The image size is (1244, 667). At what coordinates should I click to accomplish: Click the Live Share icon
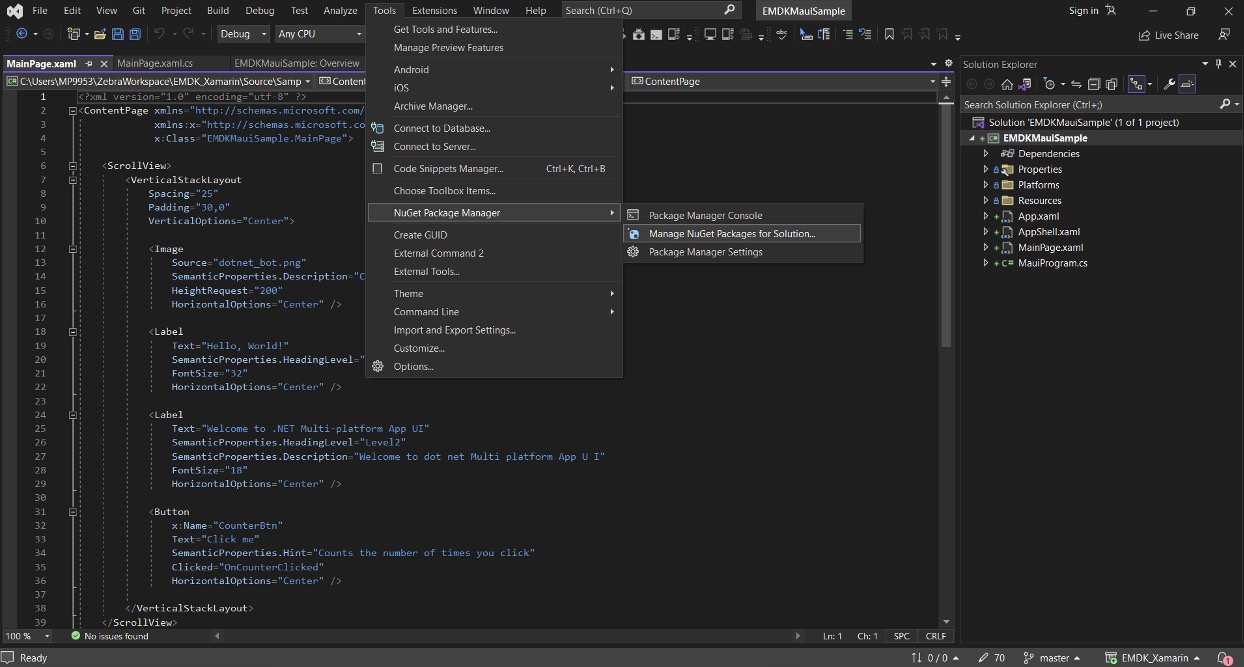1145,35
